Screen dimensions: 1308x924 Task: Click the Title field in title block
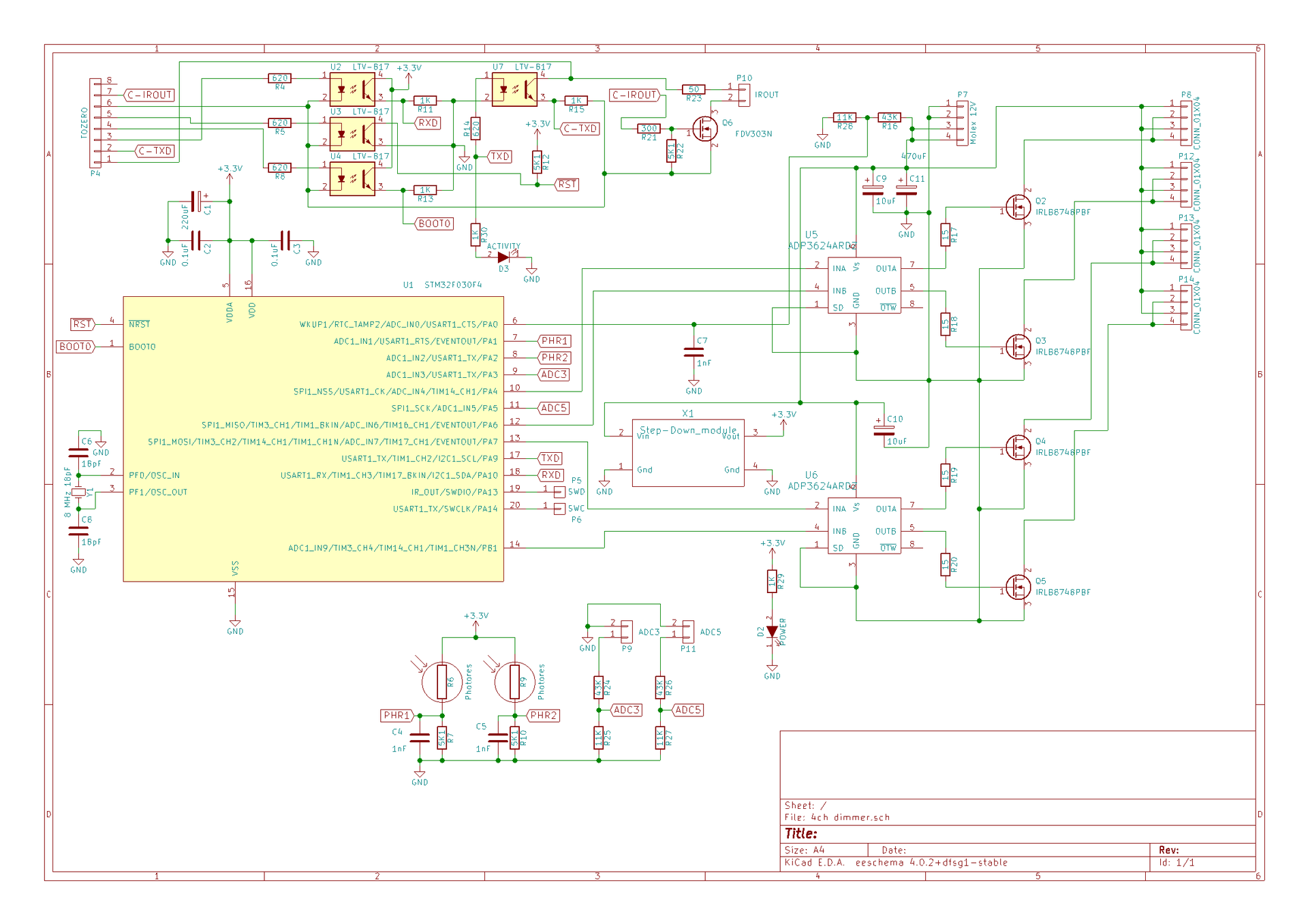801,833
